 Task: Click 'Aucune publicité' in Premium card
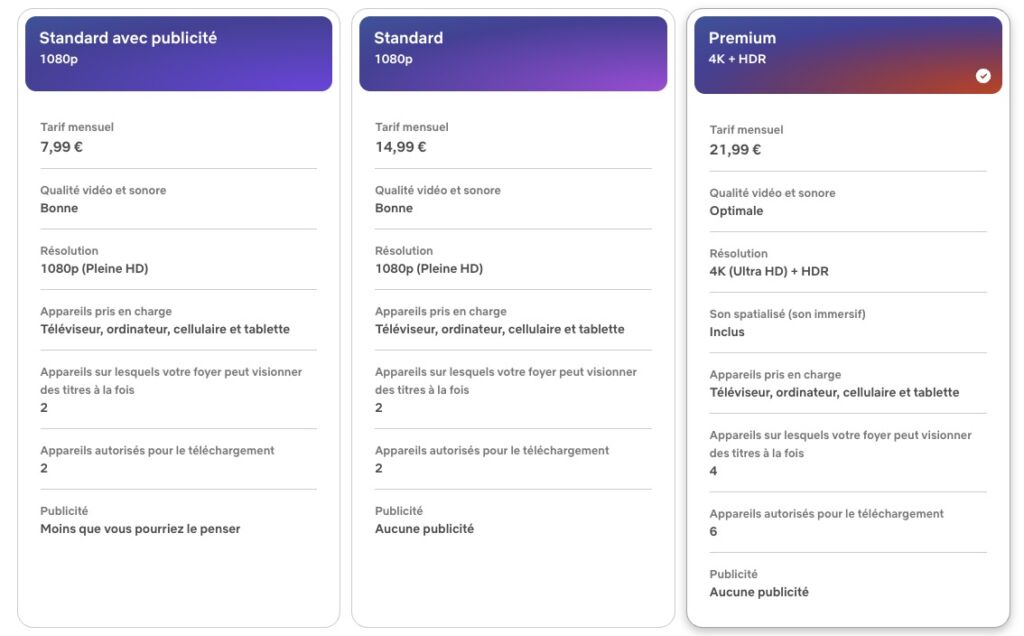point(759,592)
